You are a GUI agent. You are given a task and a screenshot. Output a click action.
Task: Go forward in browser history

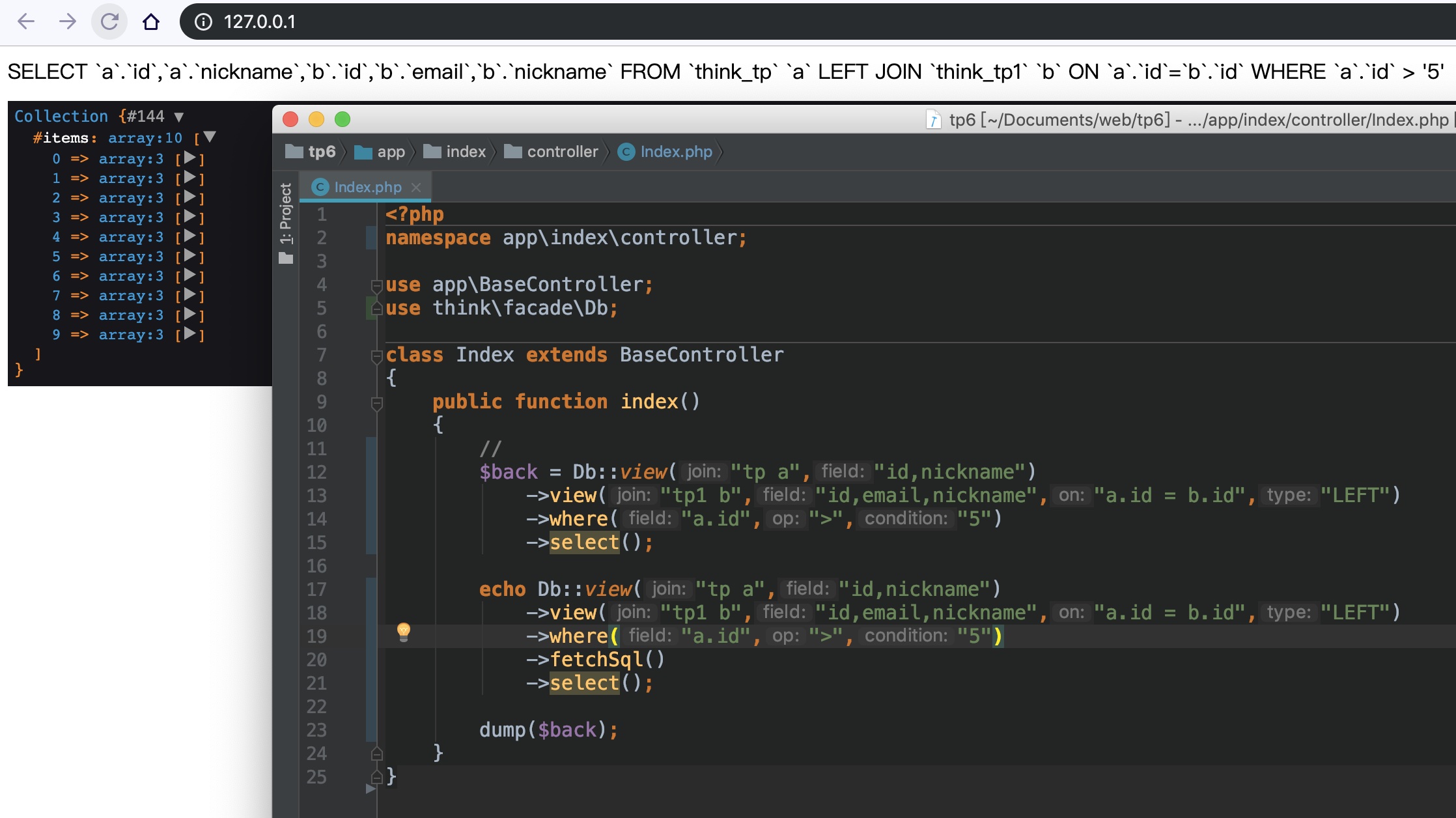click(67, 21)
